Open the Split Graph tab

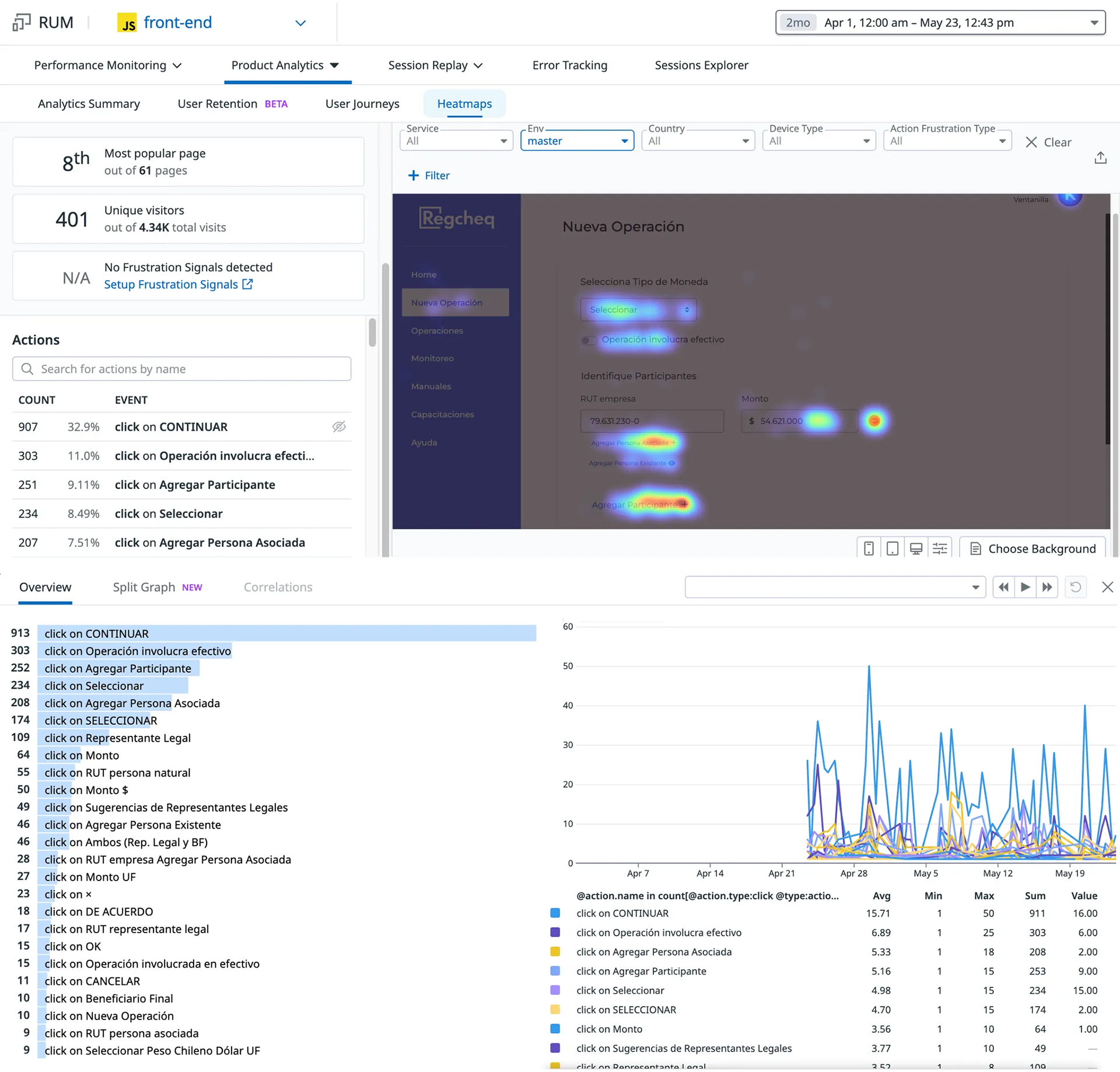pos(144,587)
